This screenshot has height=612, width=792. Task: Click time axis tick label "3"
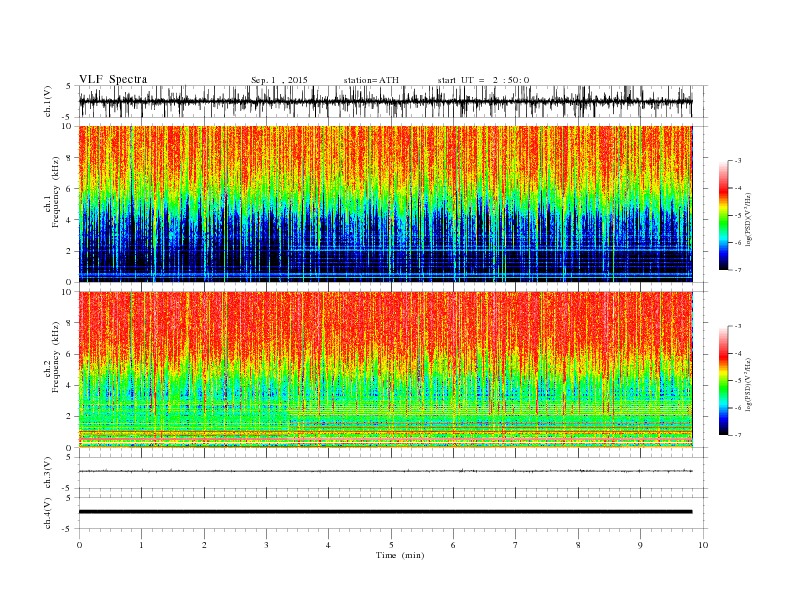point(267,545)
